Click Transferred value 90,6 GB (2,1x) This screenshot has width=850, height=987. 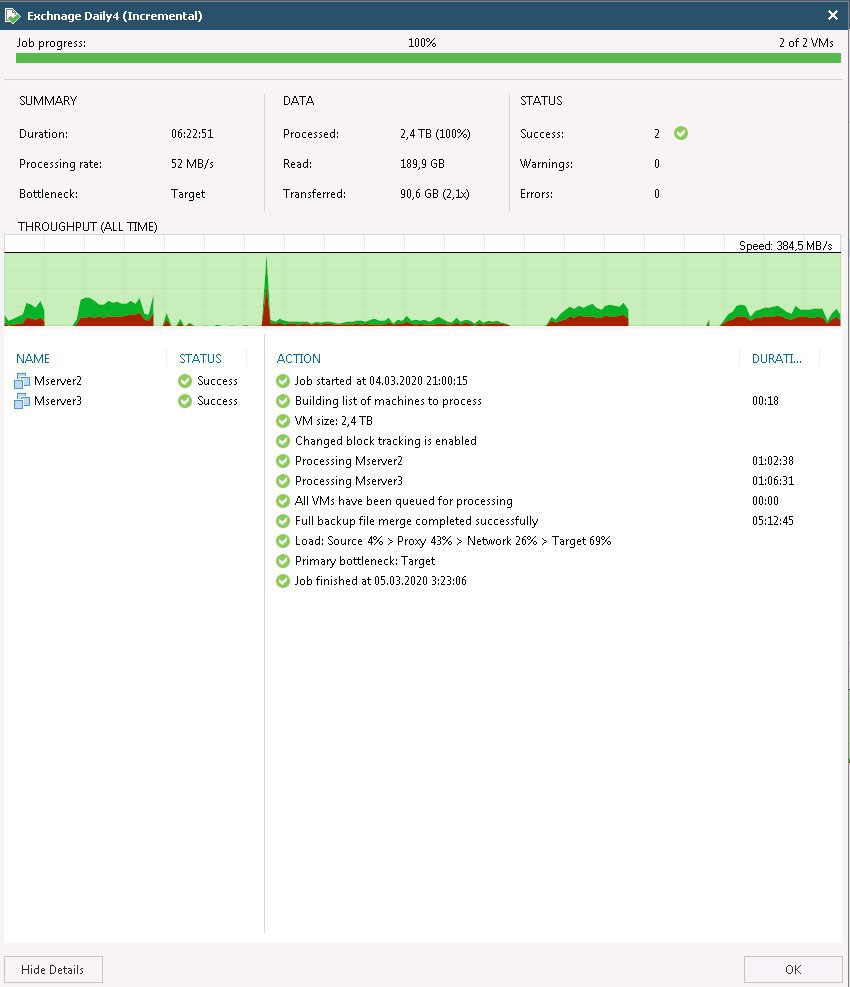[x=434, y=195]
